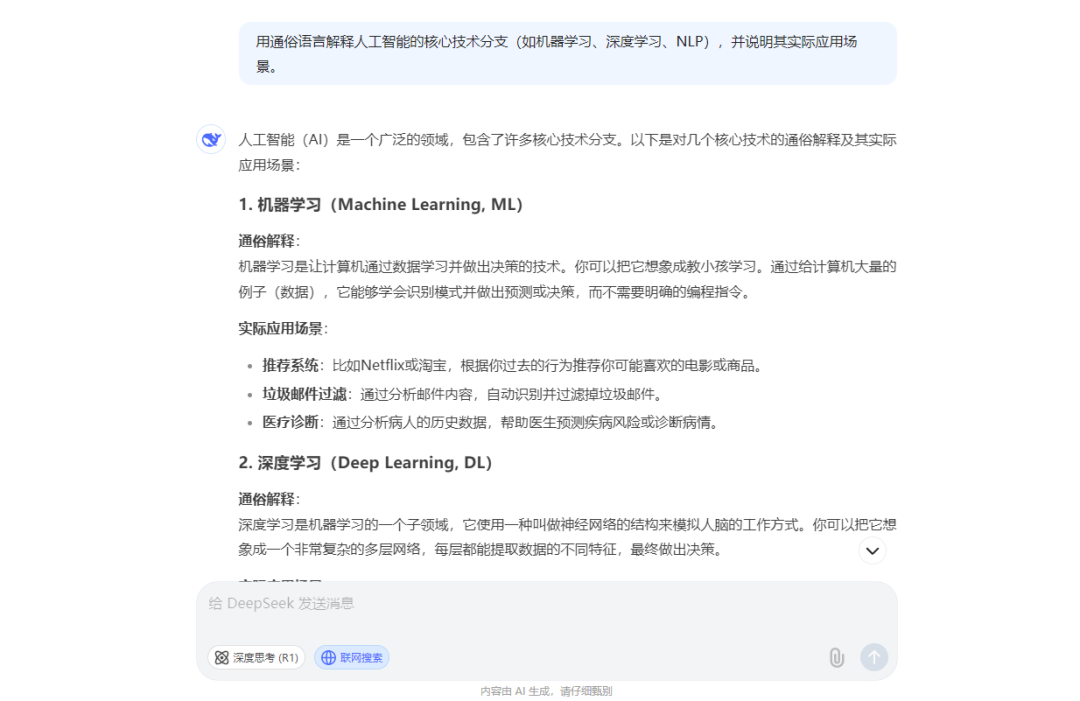Viewport: 1080px width, 701px height.
Task: Click the intro paragraph starting 人工智能（AI）
Action: coord(567,152)
